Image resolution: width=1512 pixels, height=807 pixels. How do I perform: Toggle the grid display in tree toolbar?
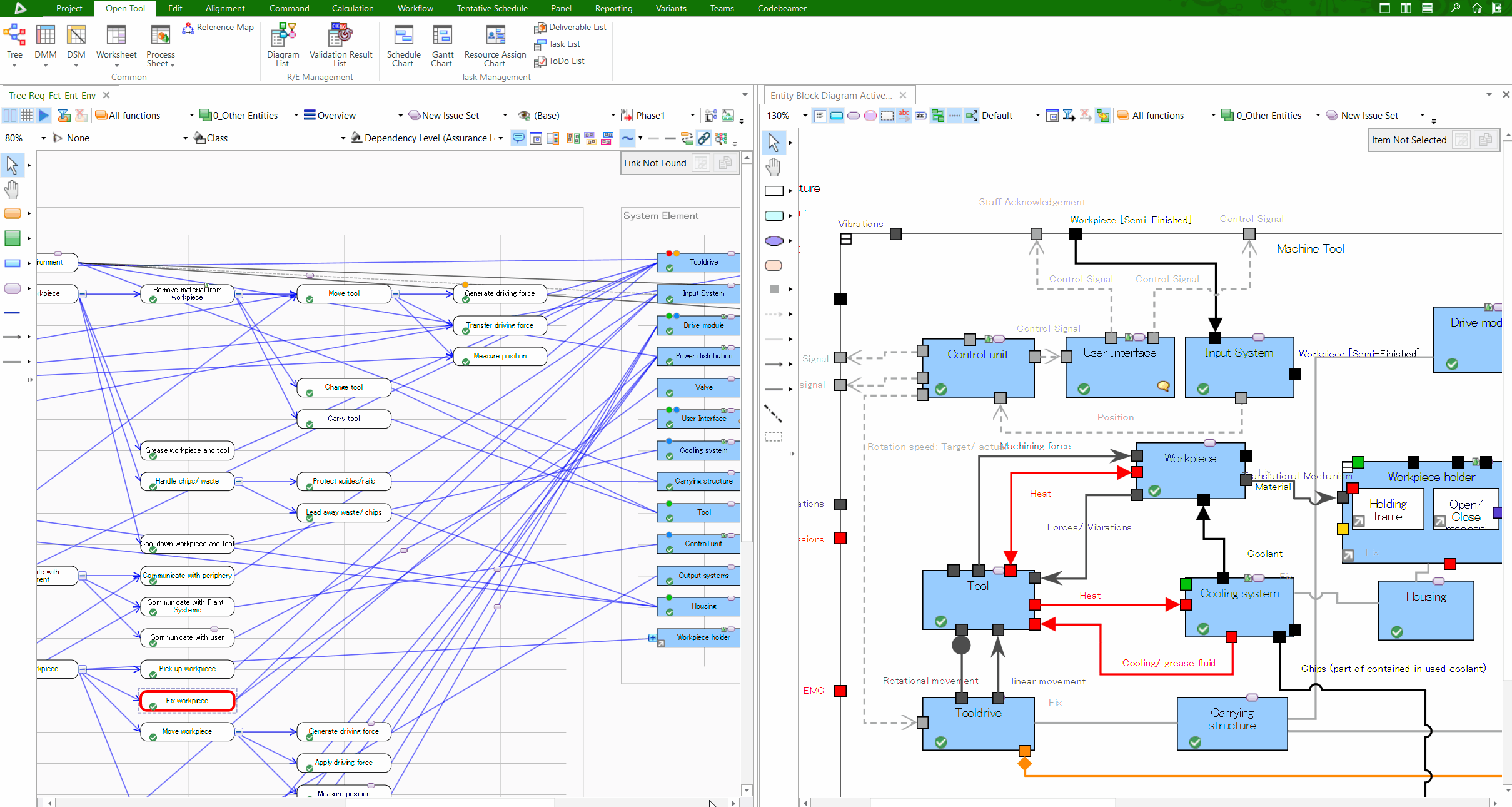26,115
